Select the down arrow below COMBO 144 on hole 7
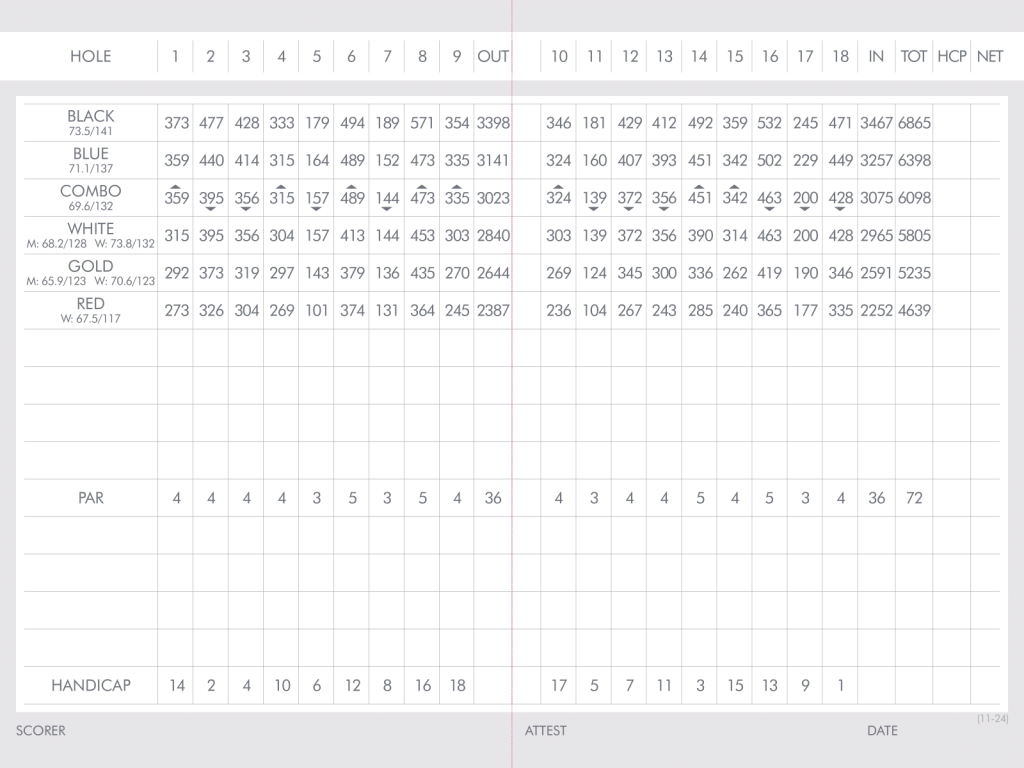Viewport: 1024px width, 768px height. 387,209
